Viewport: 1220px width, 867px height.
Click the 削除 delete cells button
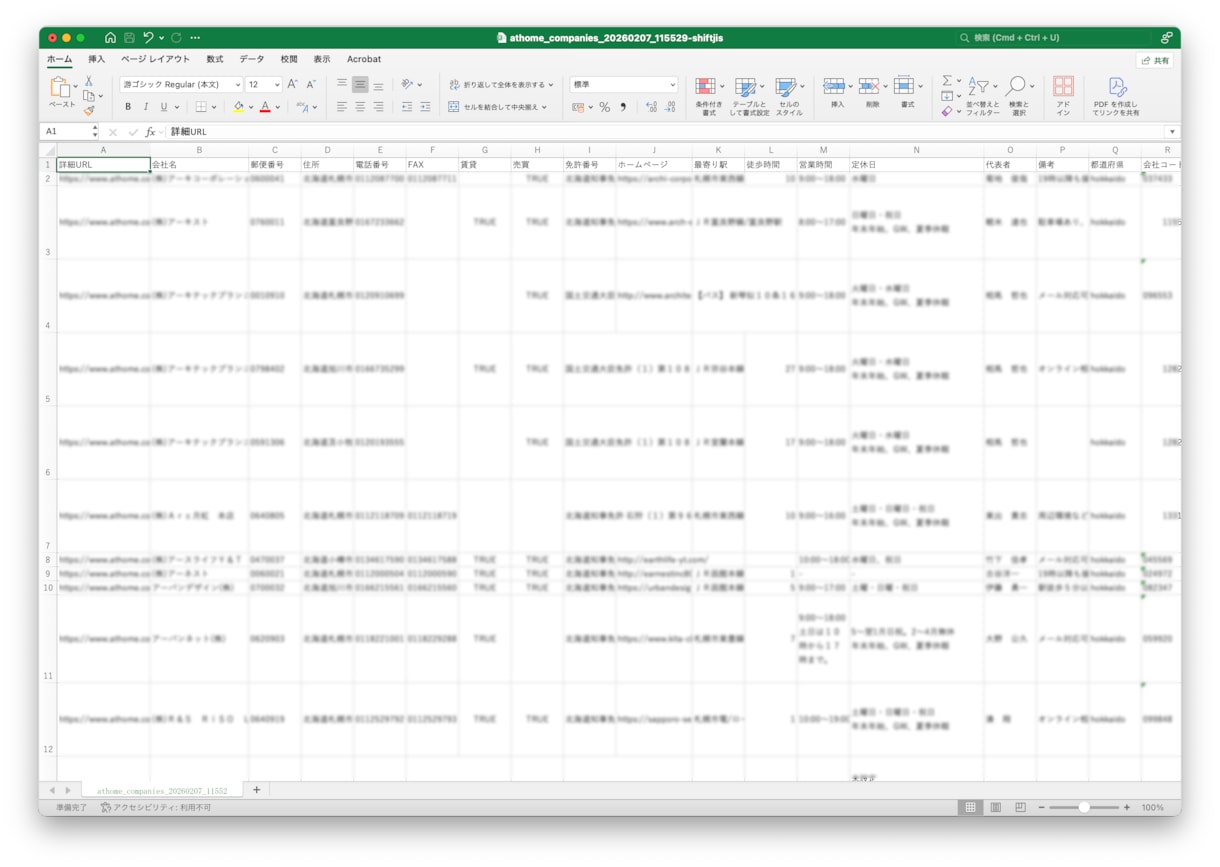coord(872,93)
